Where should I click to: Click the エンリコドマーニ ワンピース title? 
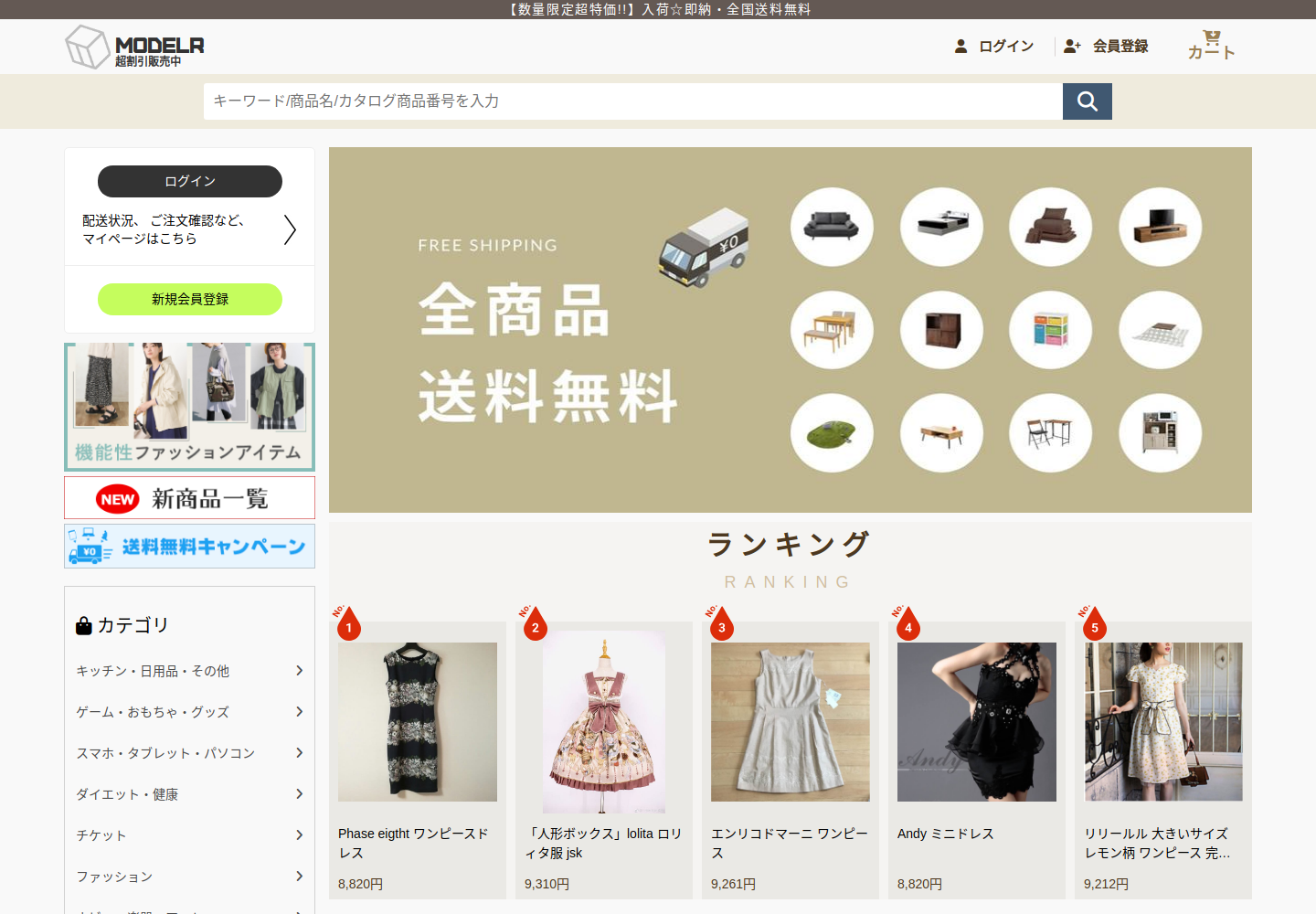pyautogui.click(x=790, y=843)
